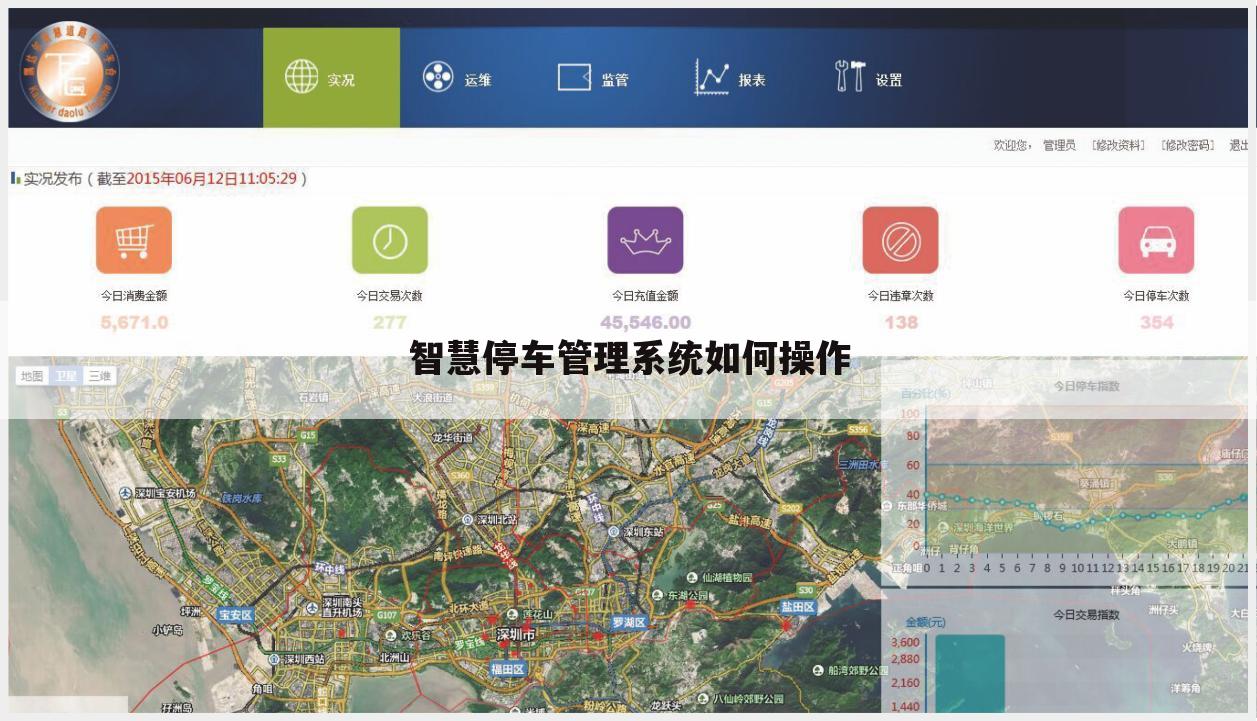1257x721 pixels.
Task: Click the 福田区 district marker
Action: 508,669
